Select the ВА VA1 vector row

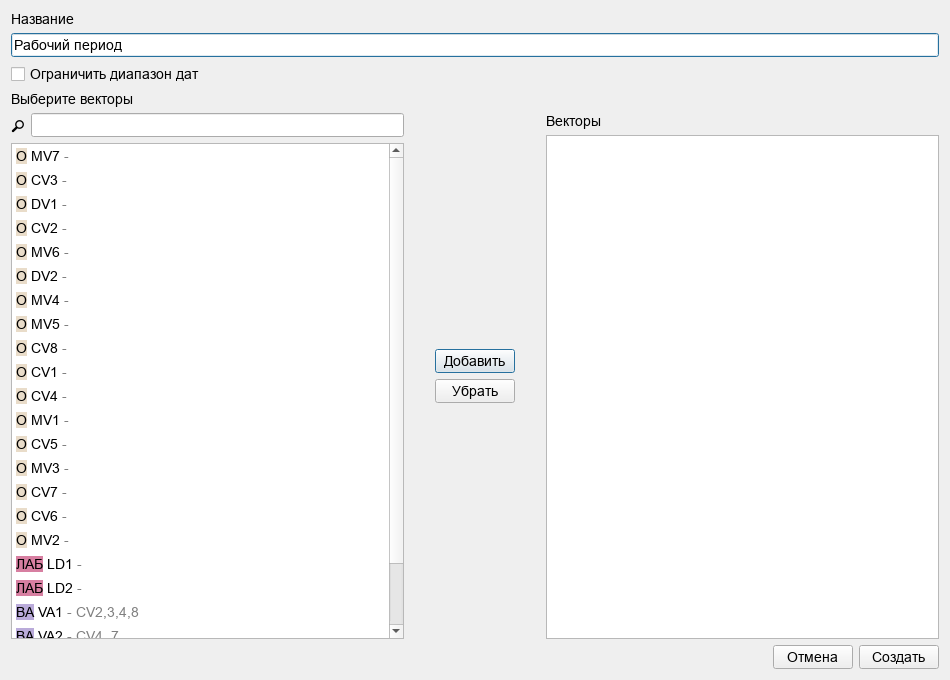201,612
